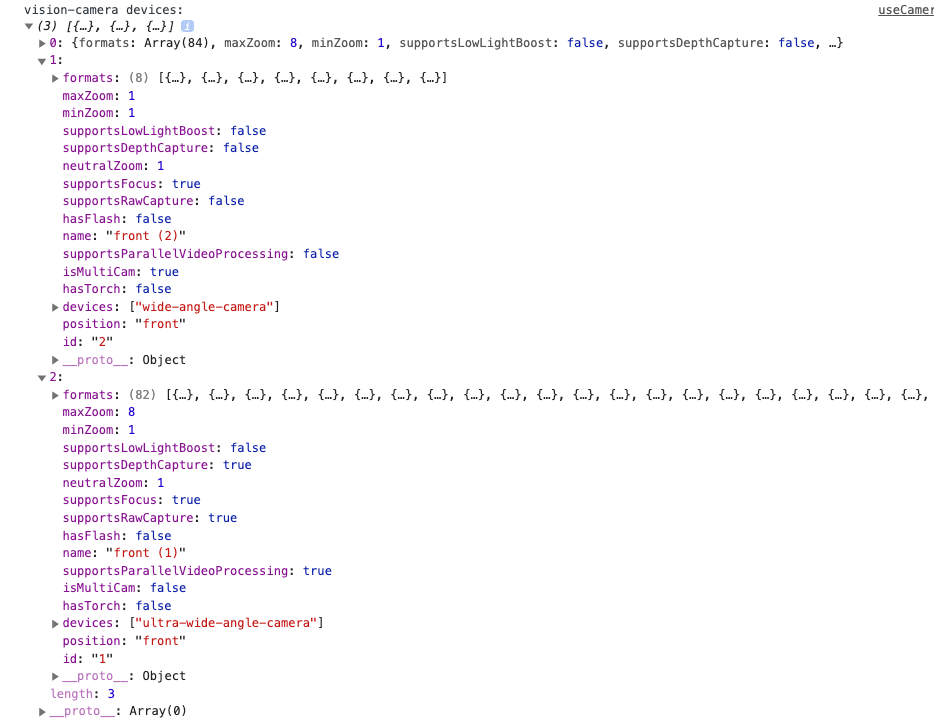Click the length: 3 property
This screenshot has height=722, width=934.
[83, 694]
